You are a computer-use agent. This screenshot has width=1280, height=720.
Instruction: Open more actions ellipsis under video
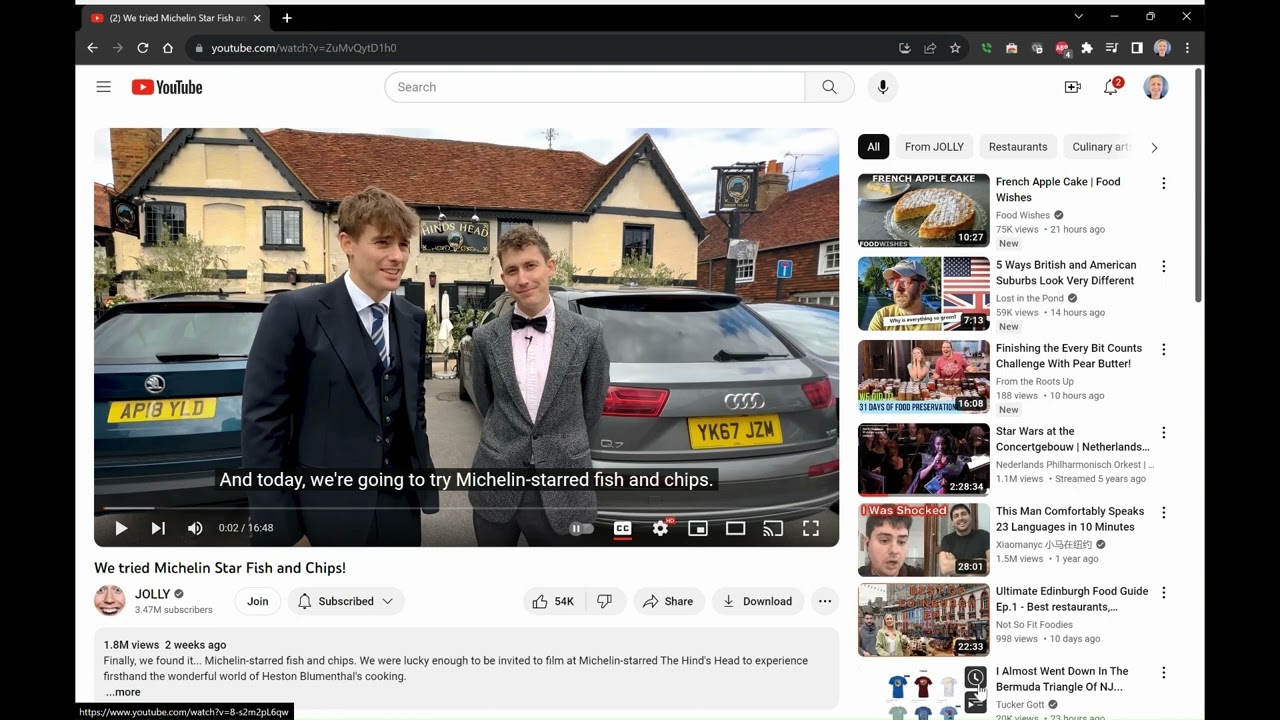pyautogui.click(x=825, y=601)
